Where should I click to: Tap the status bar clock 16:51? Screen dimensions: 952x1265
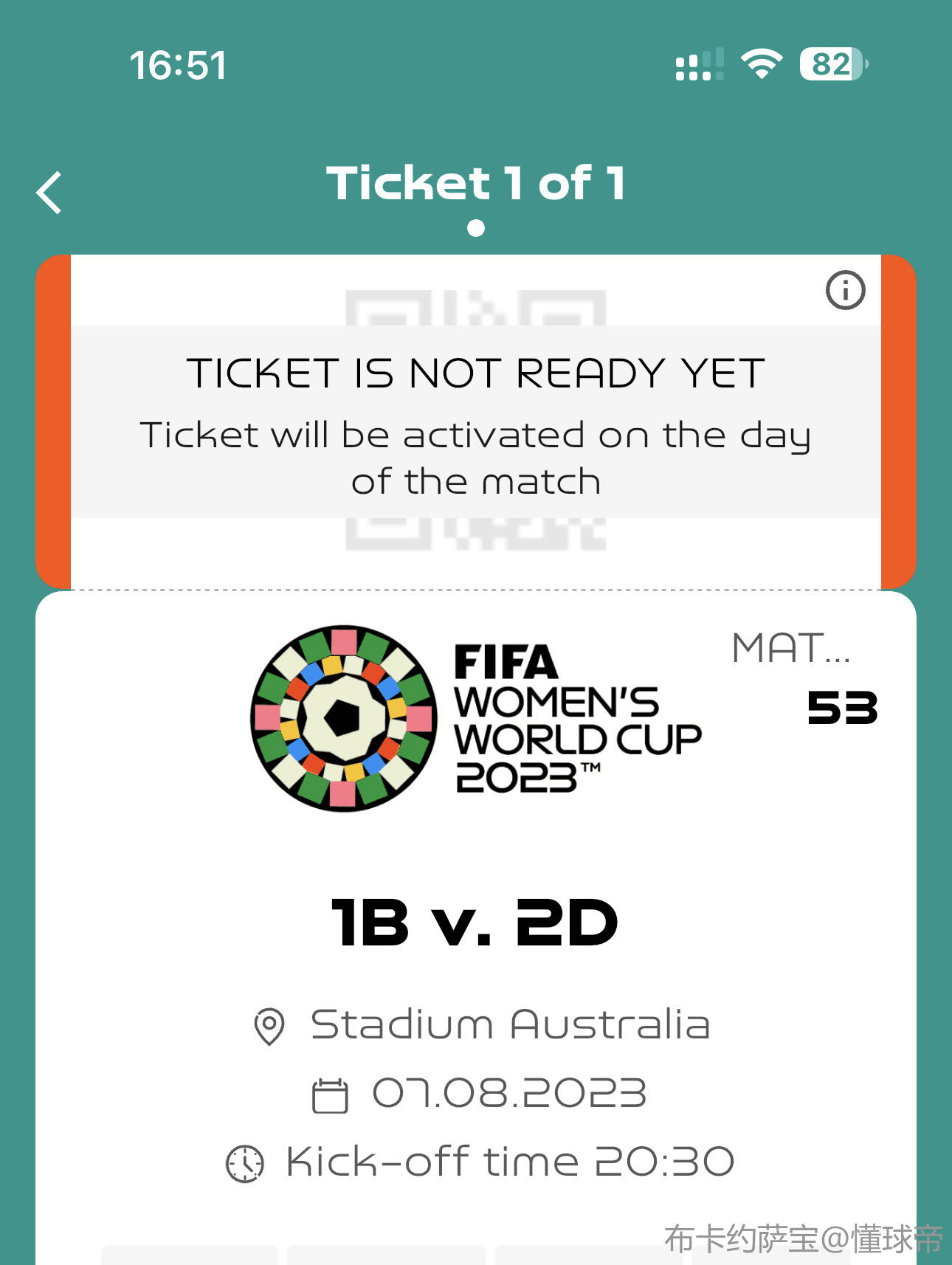point(178,65)
